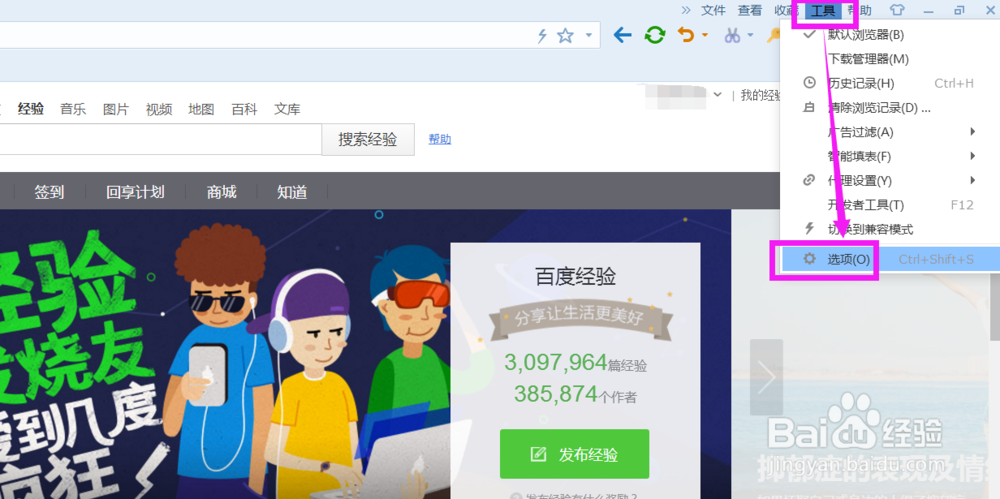Open the 文件 menu
Image resolution: width=1000 pixels, height=499 pixels.
714,10
